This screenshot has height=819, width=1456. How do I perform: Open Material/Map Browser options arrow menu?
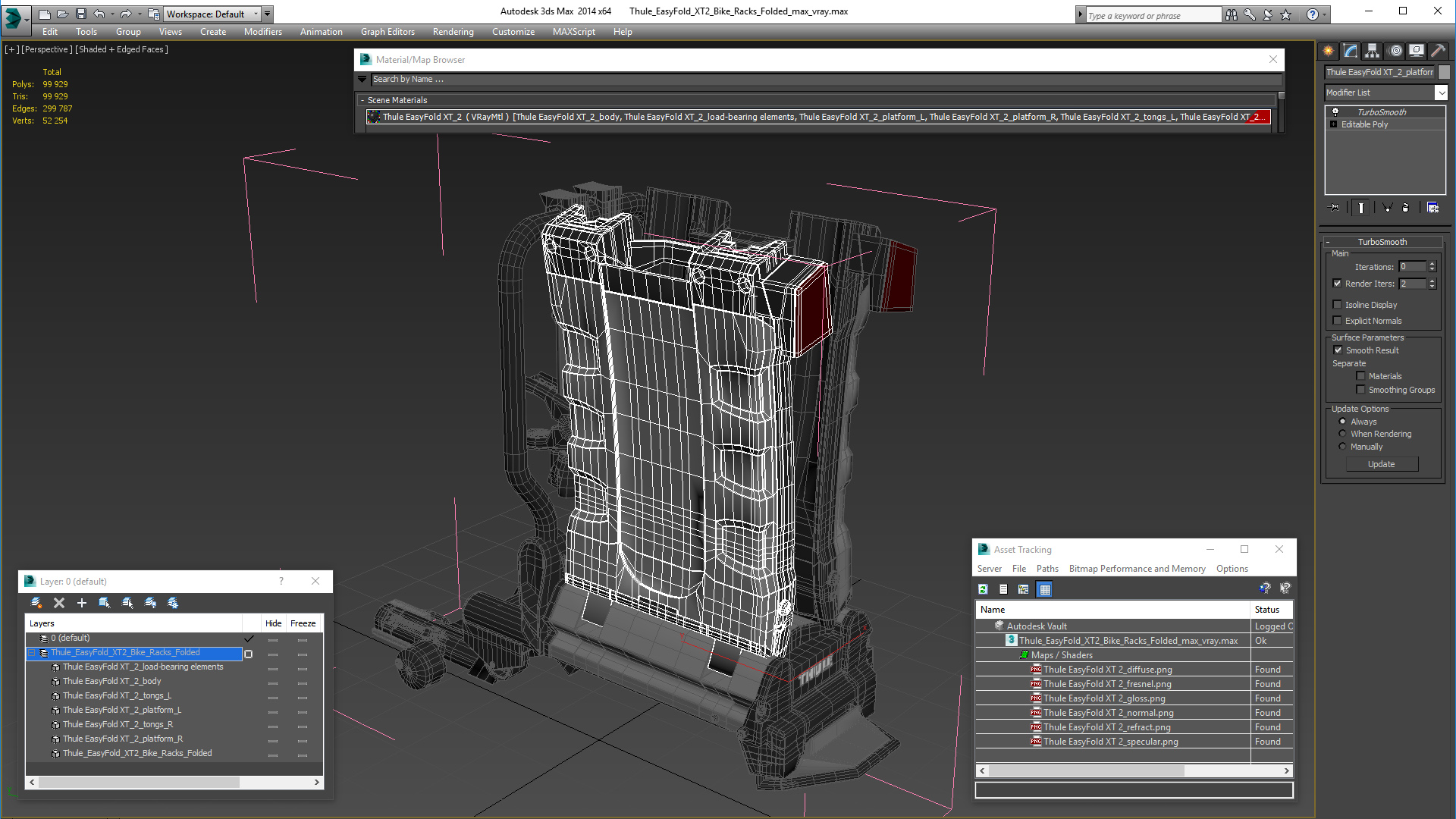[x=362, y=79]
